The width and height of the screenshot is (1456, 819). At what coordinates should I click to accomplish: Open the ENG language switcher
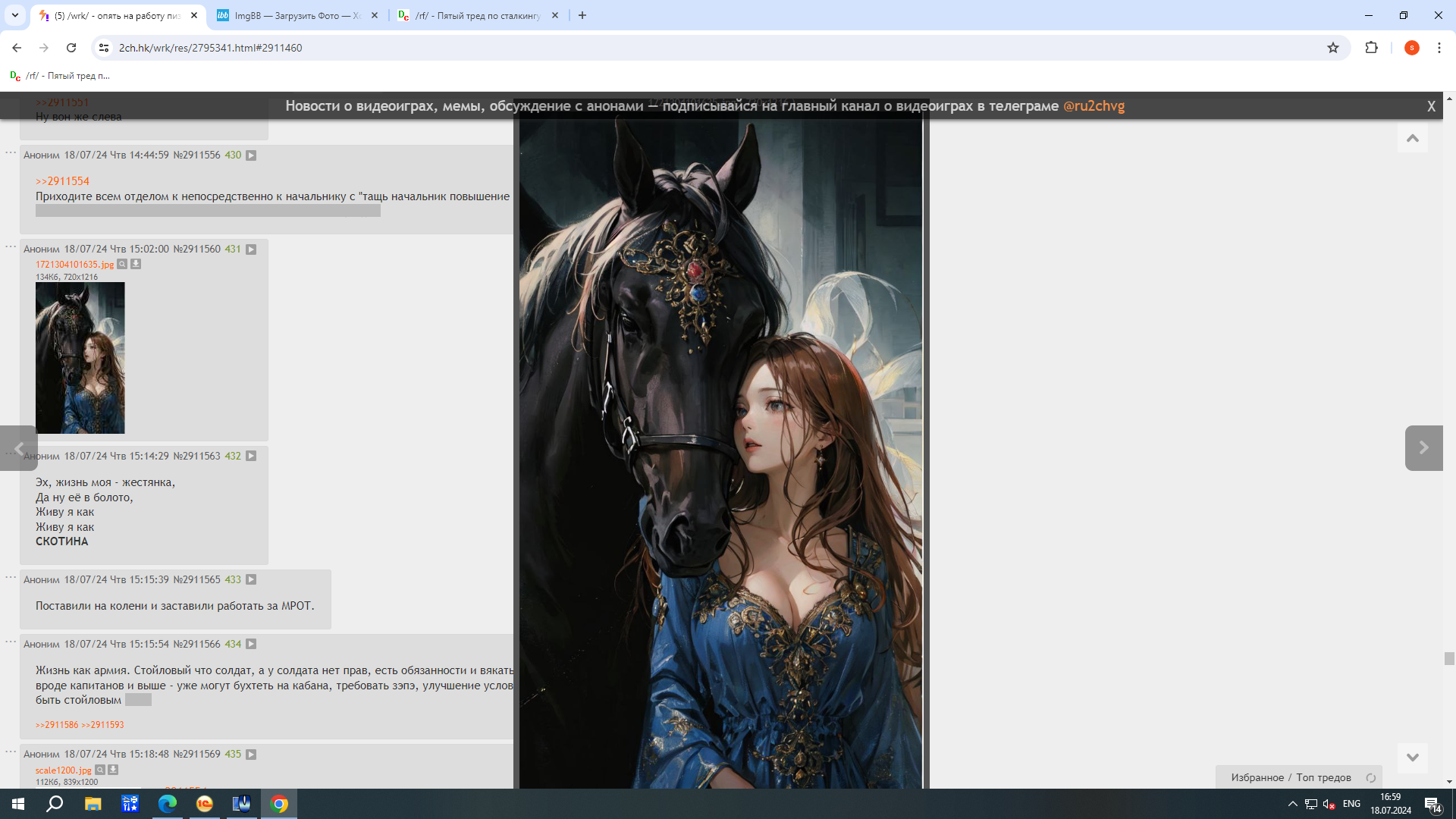click(x=1351, y=804)
